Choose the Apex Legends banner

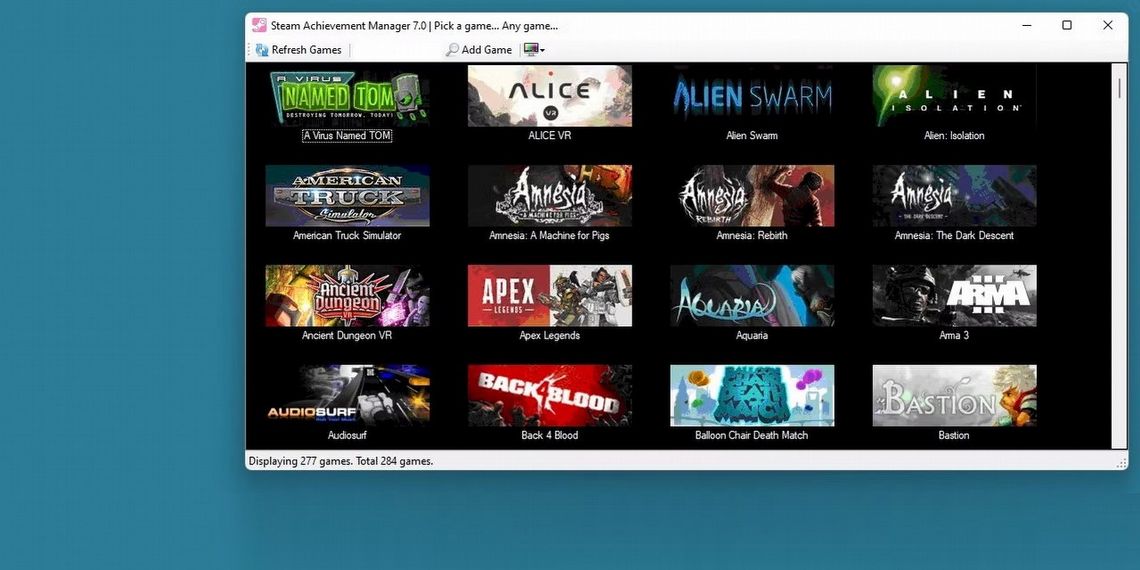(550, 296)
